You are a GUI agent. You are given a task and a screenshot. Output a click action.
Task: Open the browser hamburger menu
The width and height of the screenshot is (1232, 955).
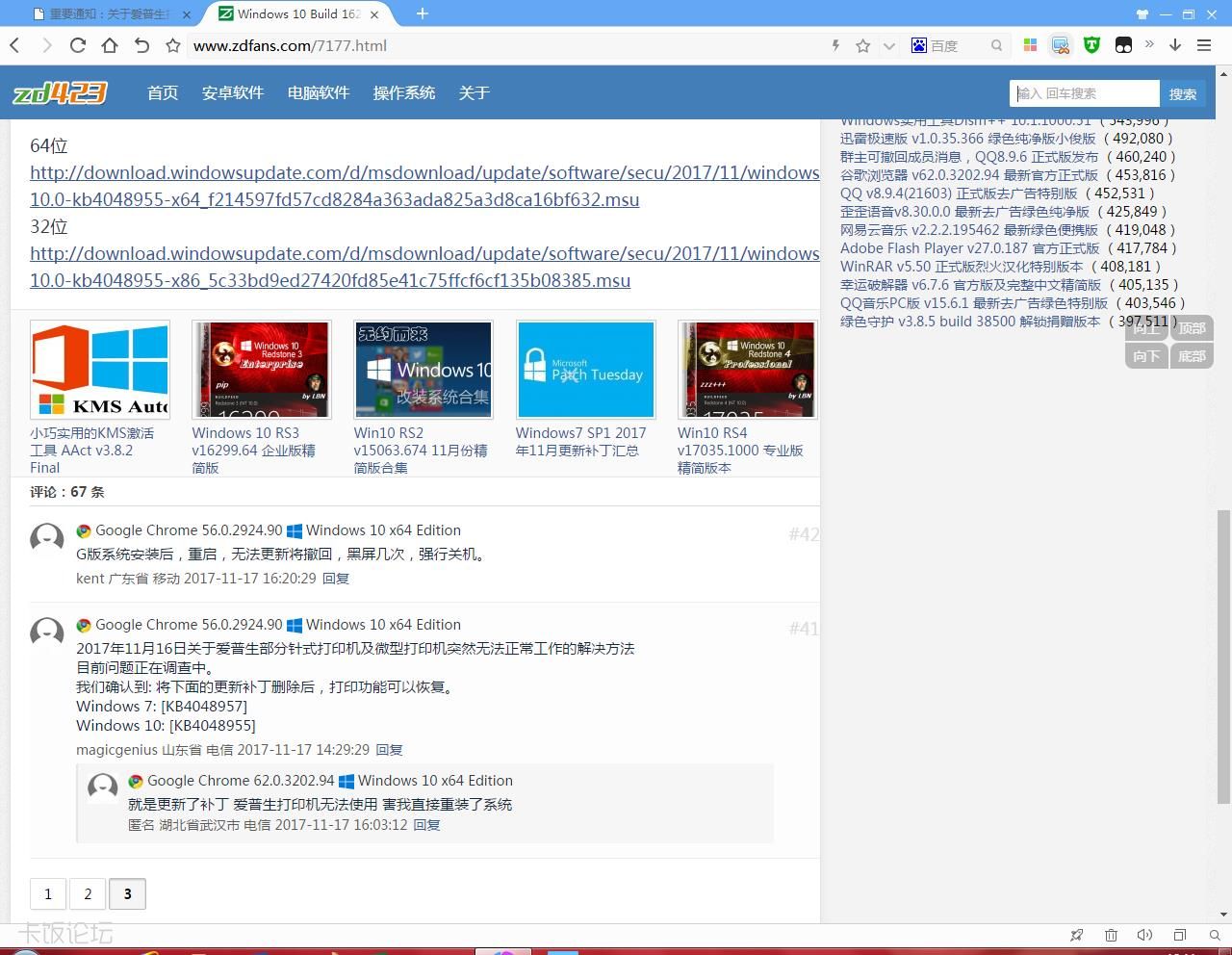click(1204, 45)
